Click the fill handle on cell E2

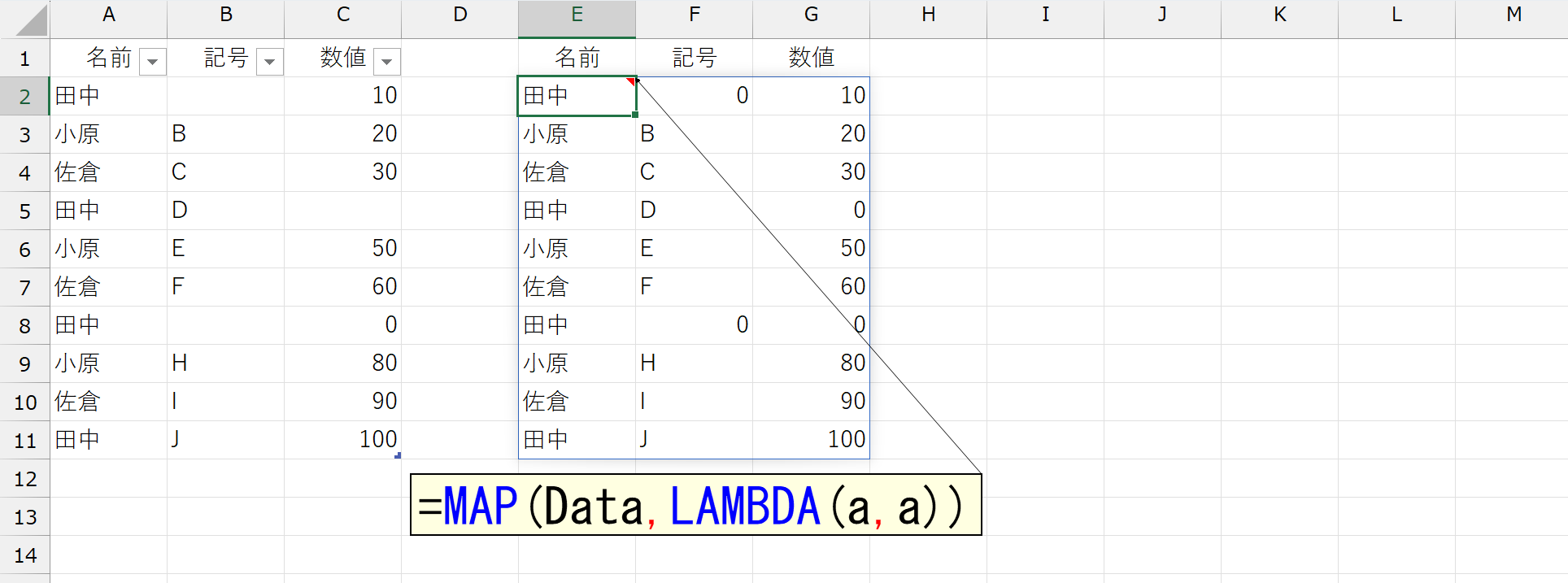click(x=635, y=115)
